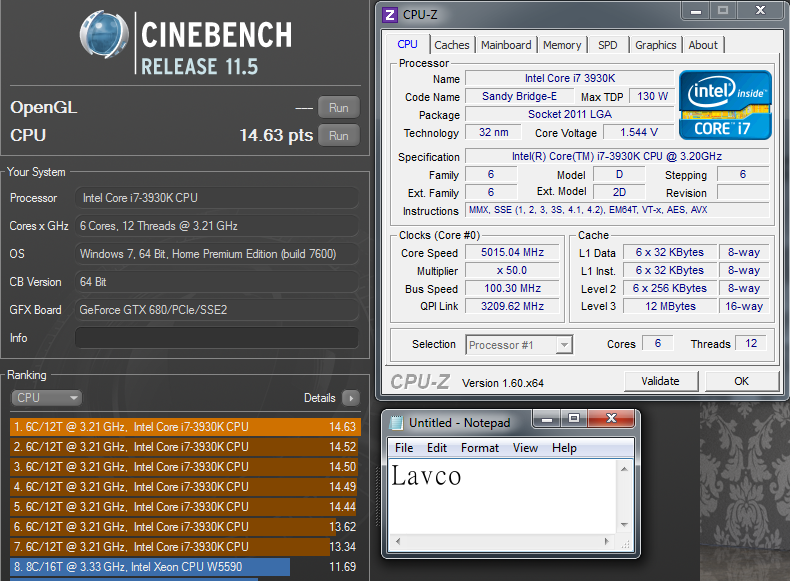This screenshot has width=790, height=581.
Task: Select the Intel Xeon W5590 ranking row
Action: click(x=185, y=567)
